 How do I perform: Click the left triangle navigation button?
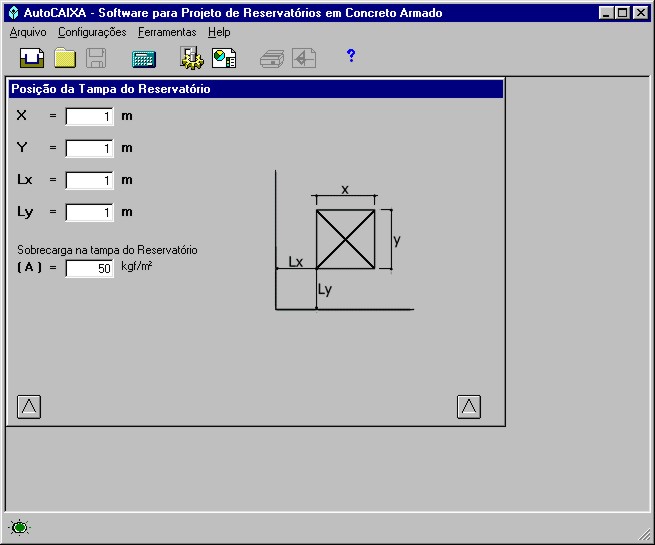[x=29, y=407]
